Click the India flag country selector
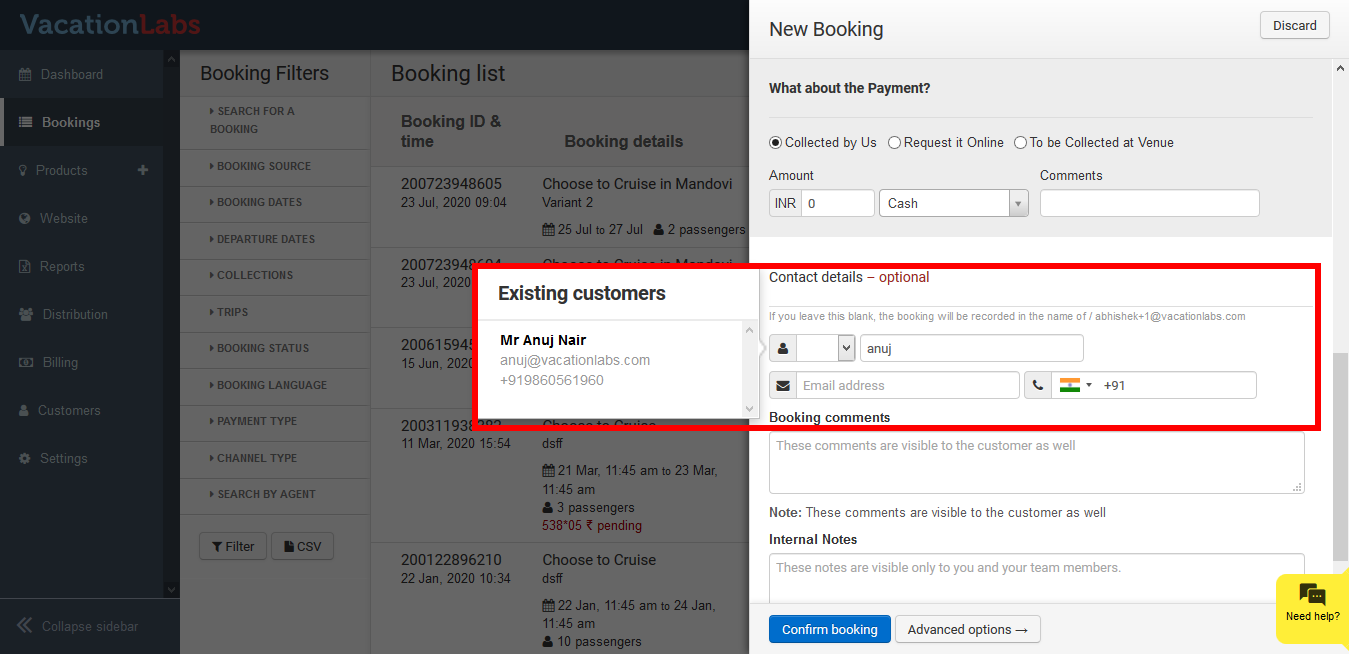 (x=1075, y=385)
